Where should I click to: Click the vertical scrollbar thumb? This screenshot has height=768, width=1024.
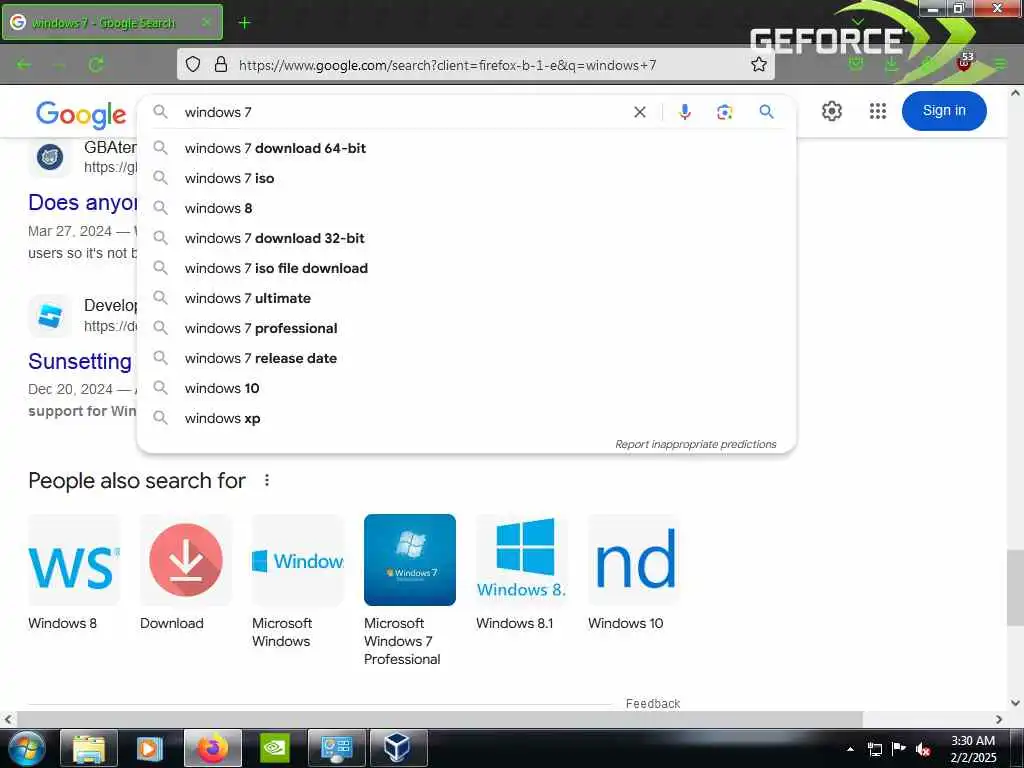pos(1015,588)
